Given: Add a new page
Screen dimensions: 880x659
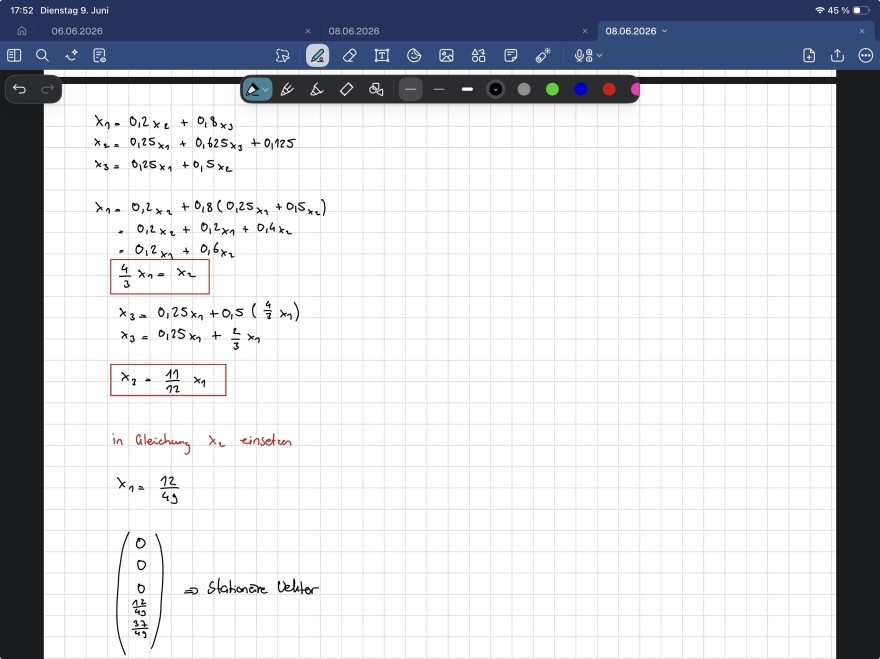Looking at the screenshot, I should [809, 55].
